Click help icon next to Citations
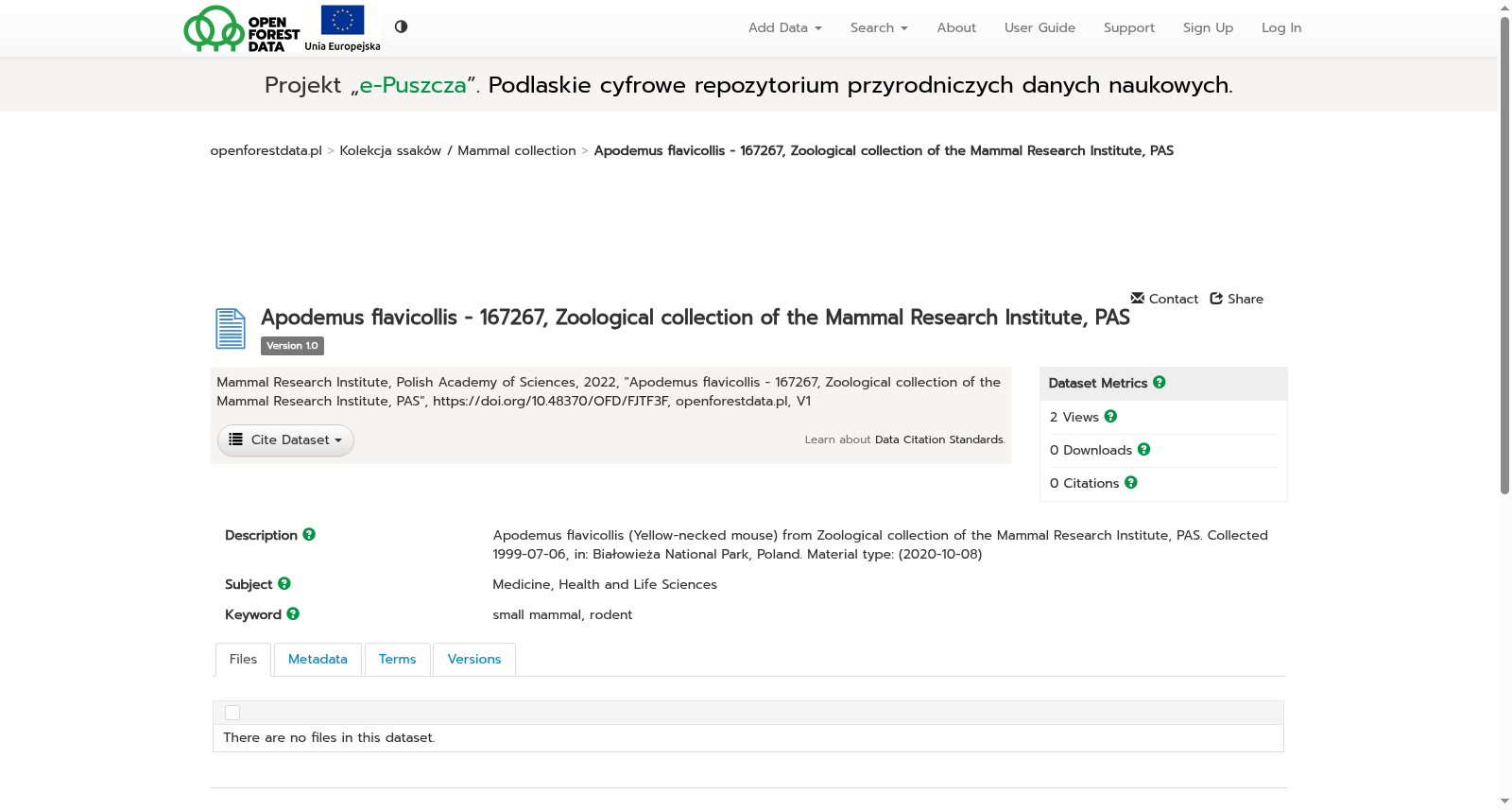 [x=1131, y=482]
